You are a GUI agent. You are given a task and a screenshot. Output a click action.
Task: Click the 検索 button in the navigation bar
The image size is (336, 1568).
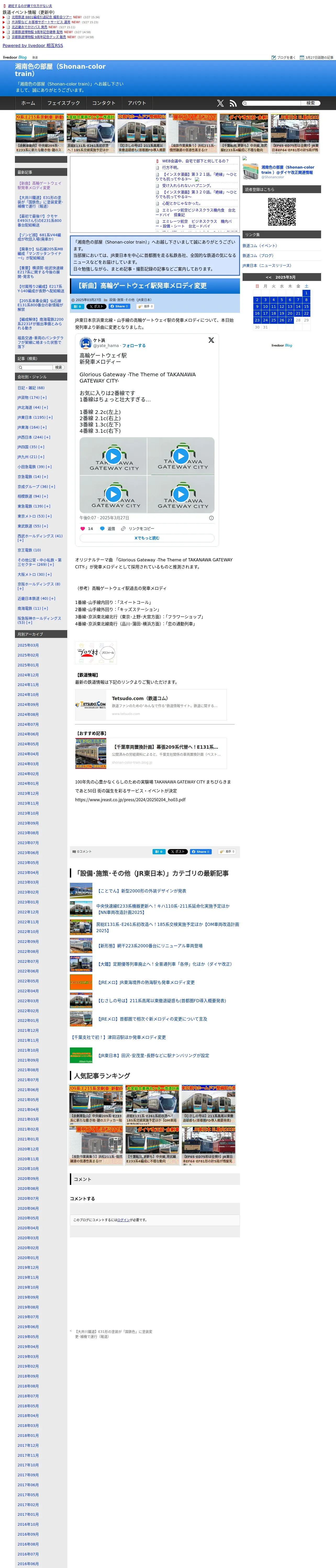coord(310,103)
